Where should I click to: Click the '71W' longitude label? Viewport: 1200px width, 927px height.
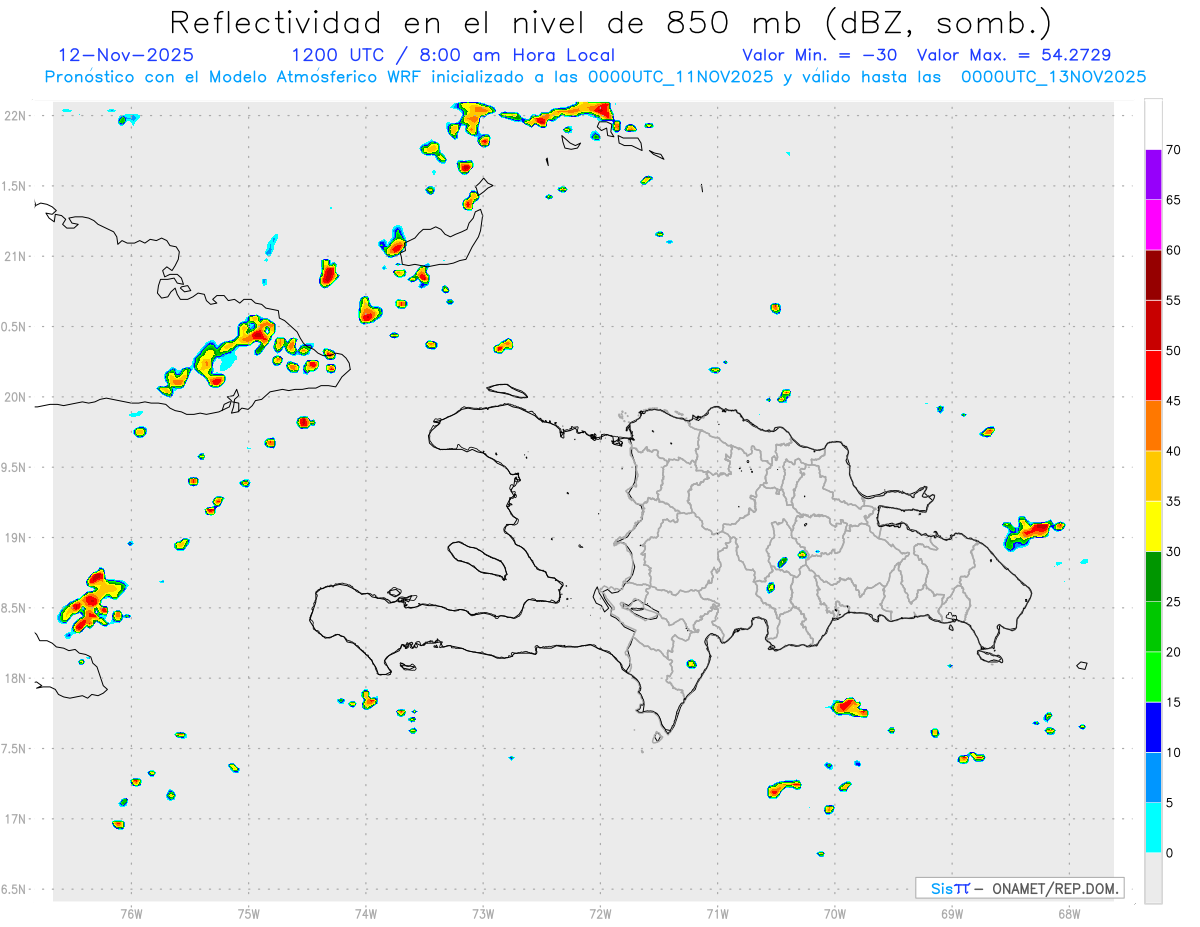717,913
